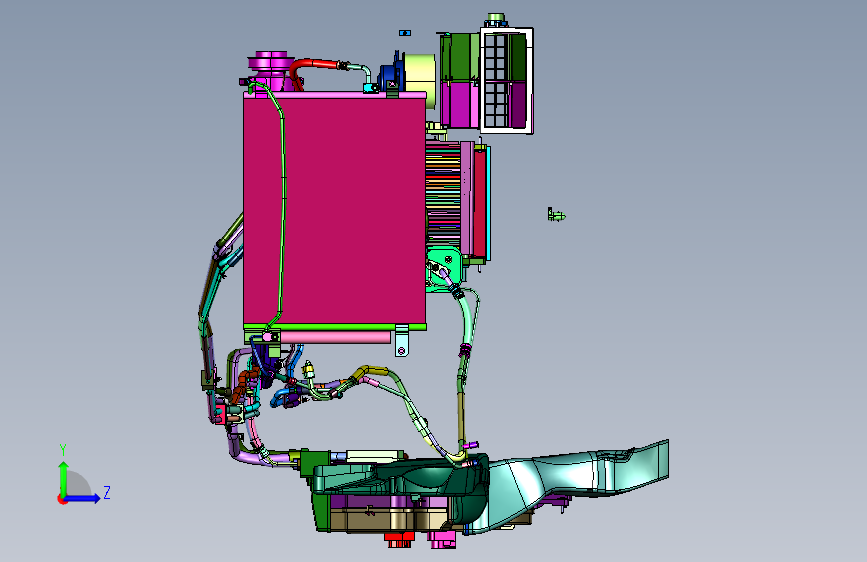This screenshot has height=562, width=867.
Task: Select the mounting tab with hole below the panel
Action: tap(402, 341)
